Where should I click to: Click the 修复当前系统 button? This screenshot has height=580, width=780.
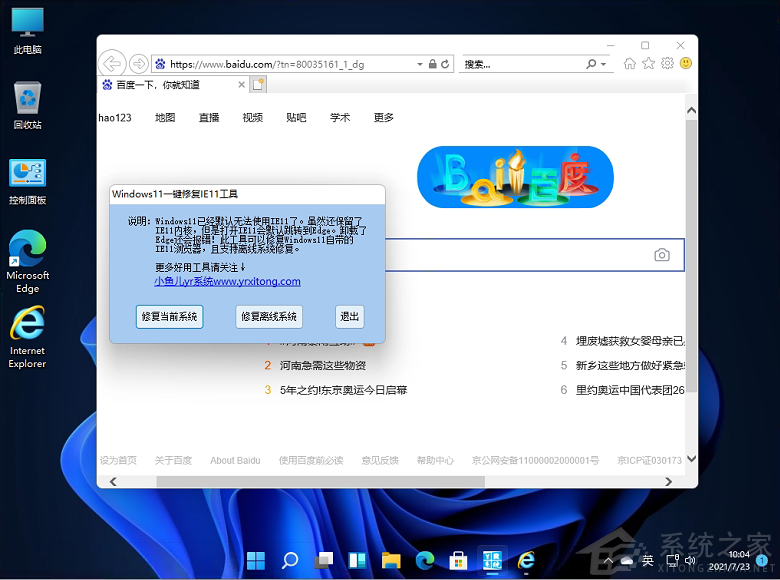(x=169, y=316)
